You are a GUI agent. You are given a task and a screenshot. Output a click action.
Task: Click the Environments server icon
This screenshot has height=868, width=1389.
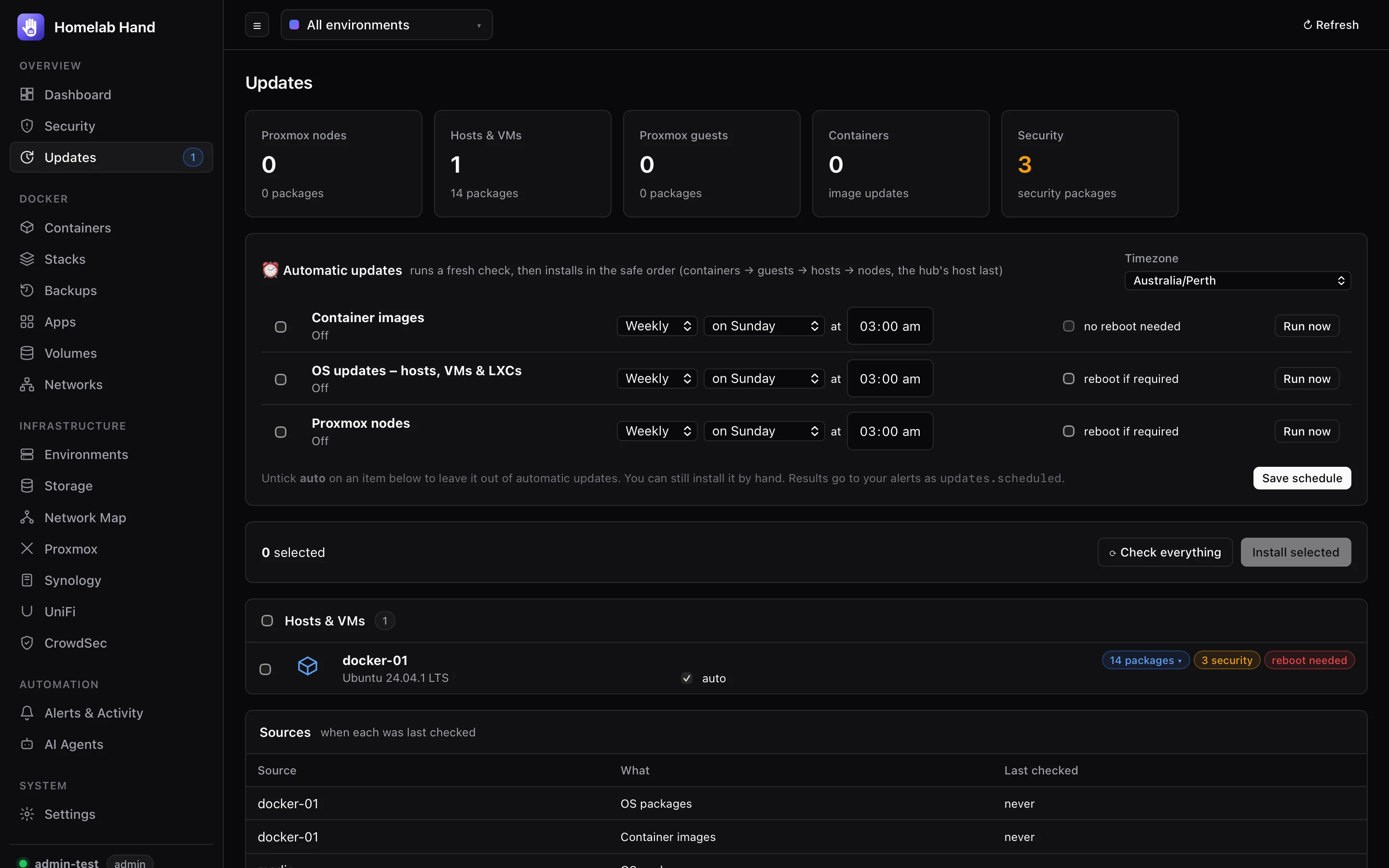[27, 454]
